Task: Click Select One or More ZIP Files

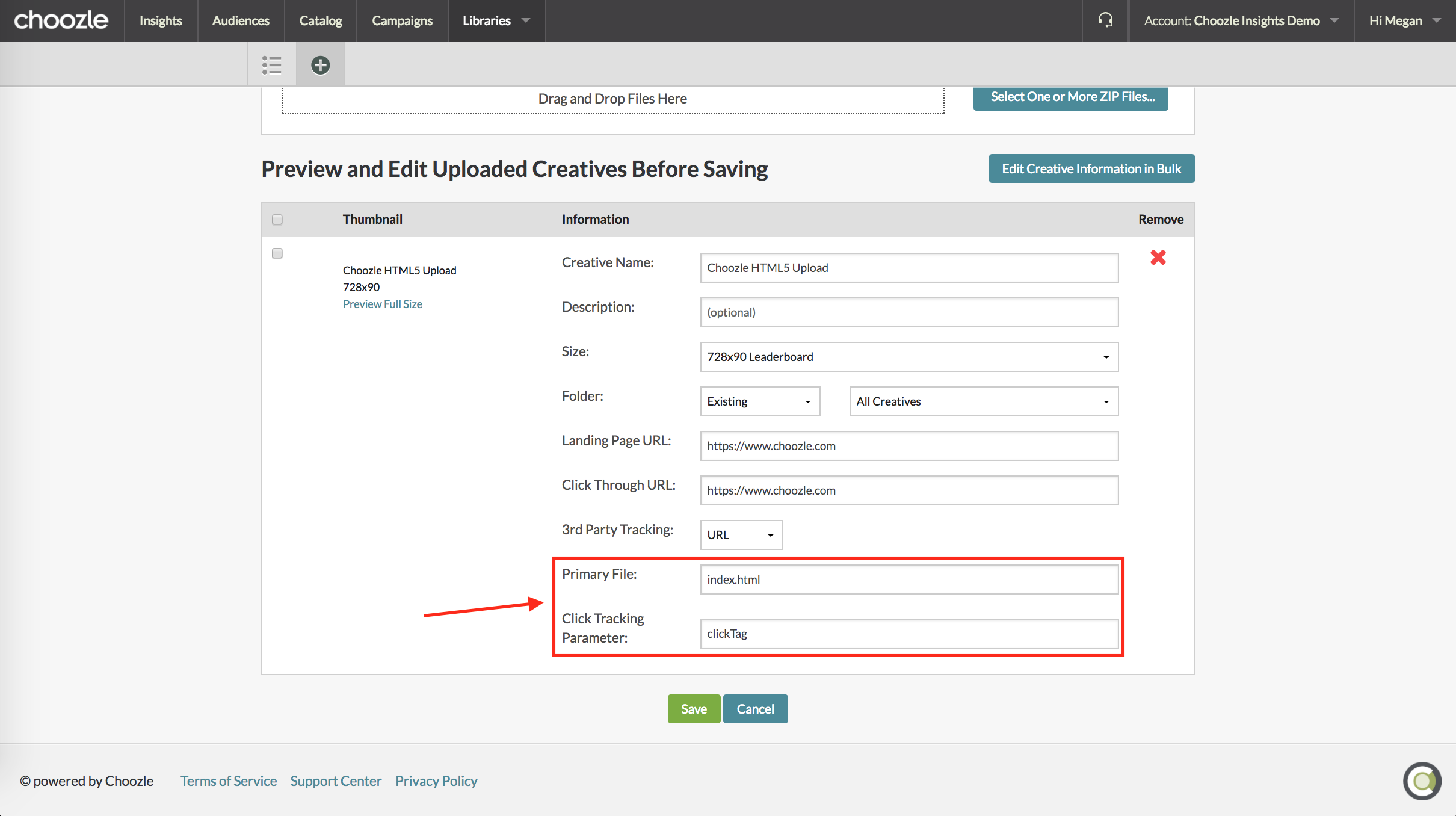Action: click(1070, 97)
